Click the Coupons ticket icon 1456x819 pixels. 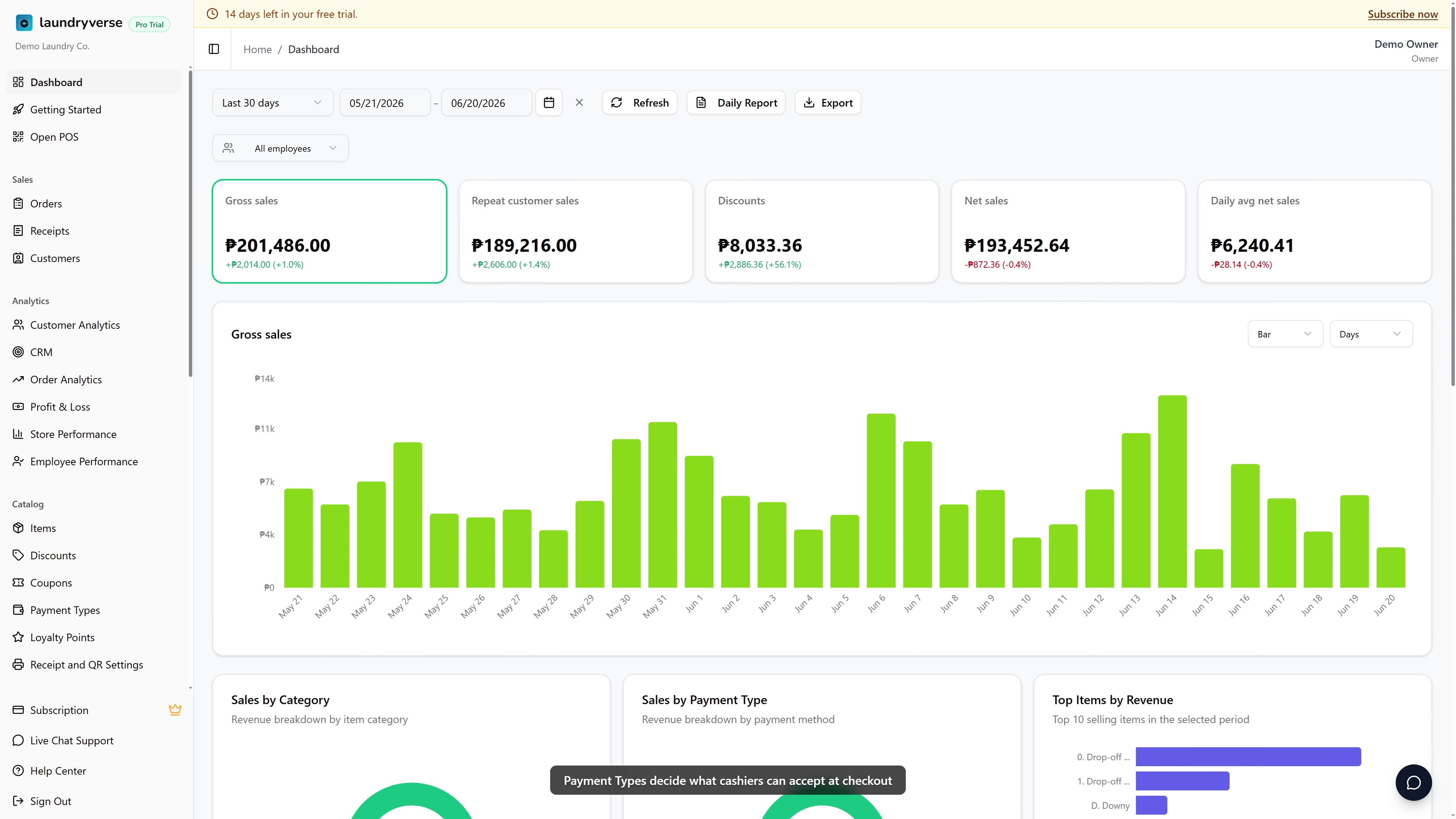tap(18, 582)
